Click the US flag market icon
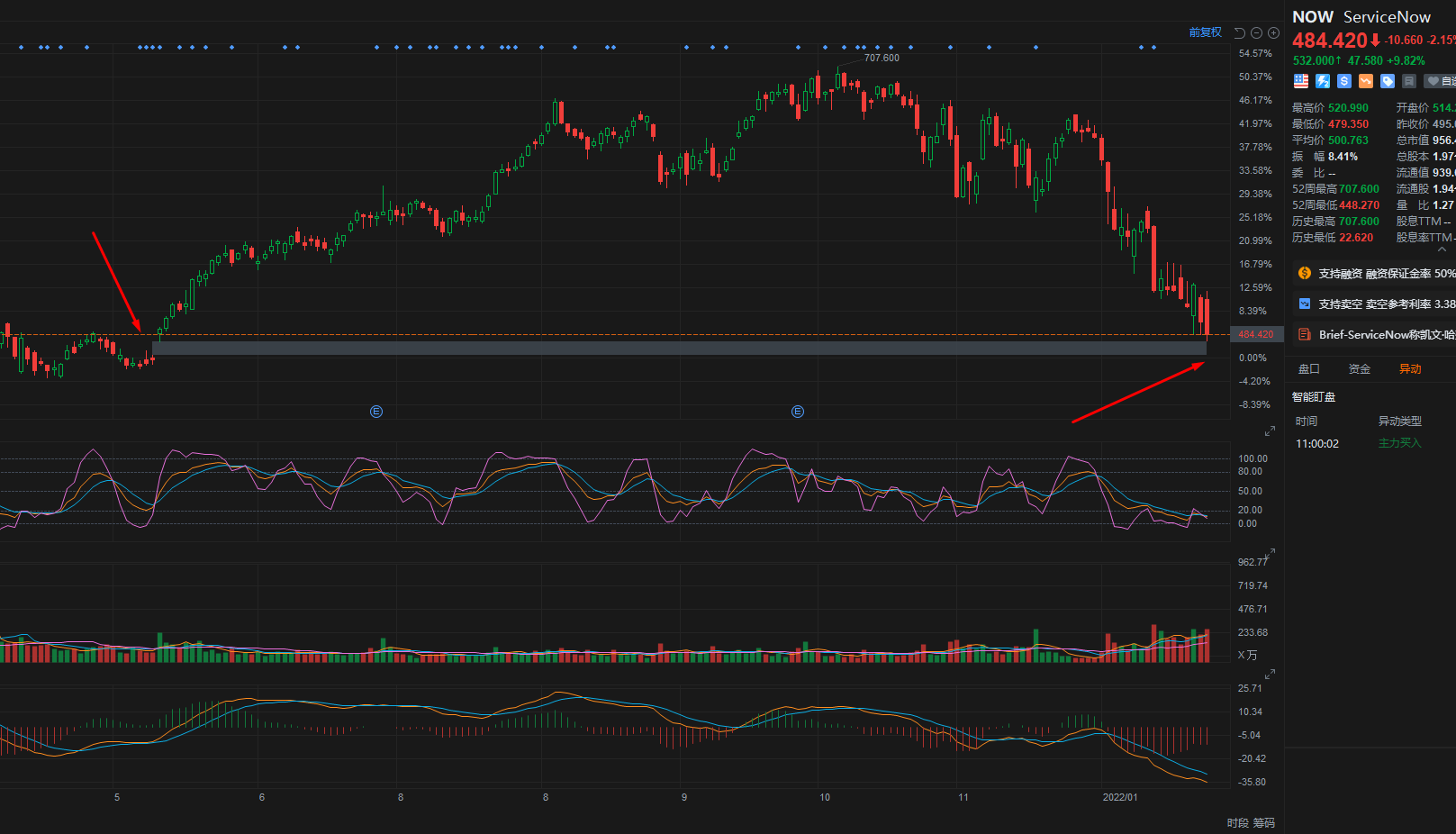1456x834 pixels. (x=1301, y=81)
